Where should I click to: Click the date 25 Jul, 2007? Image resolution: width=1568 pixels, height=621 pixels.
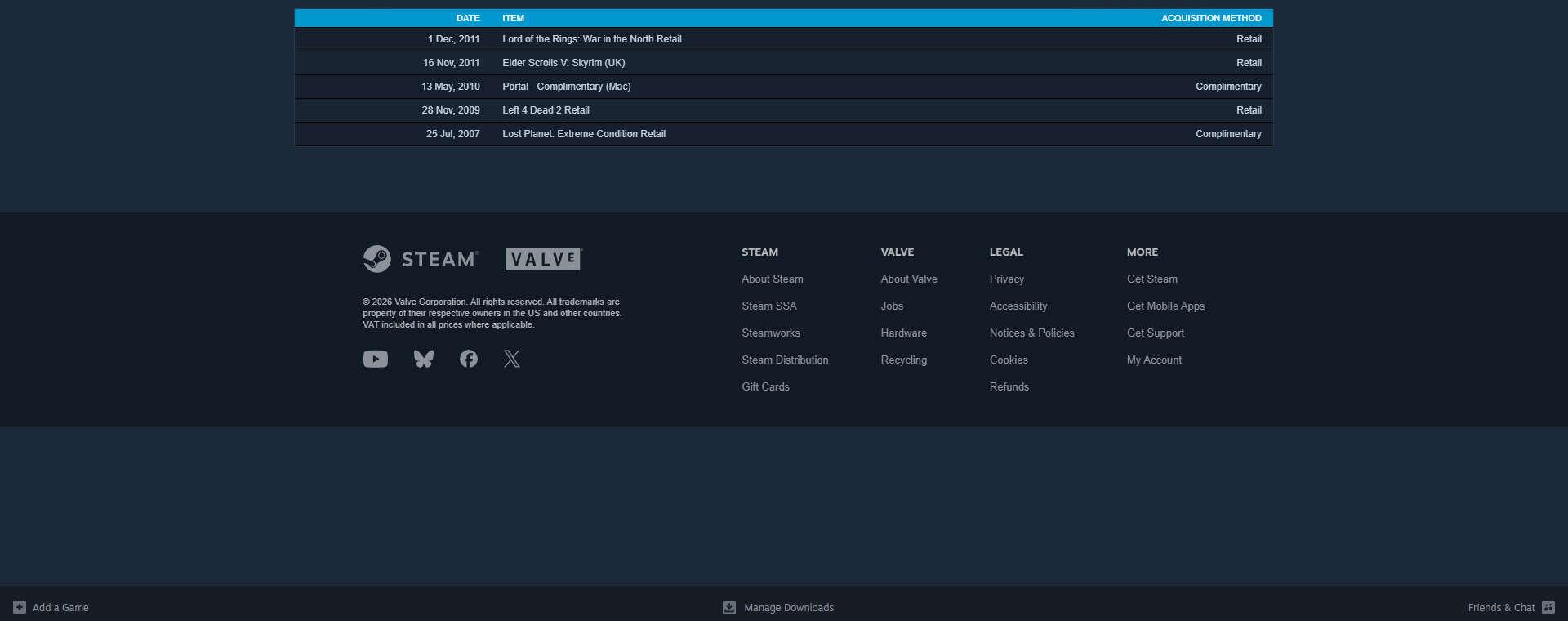point(452,134)
